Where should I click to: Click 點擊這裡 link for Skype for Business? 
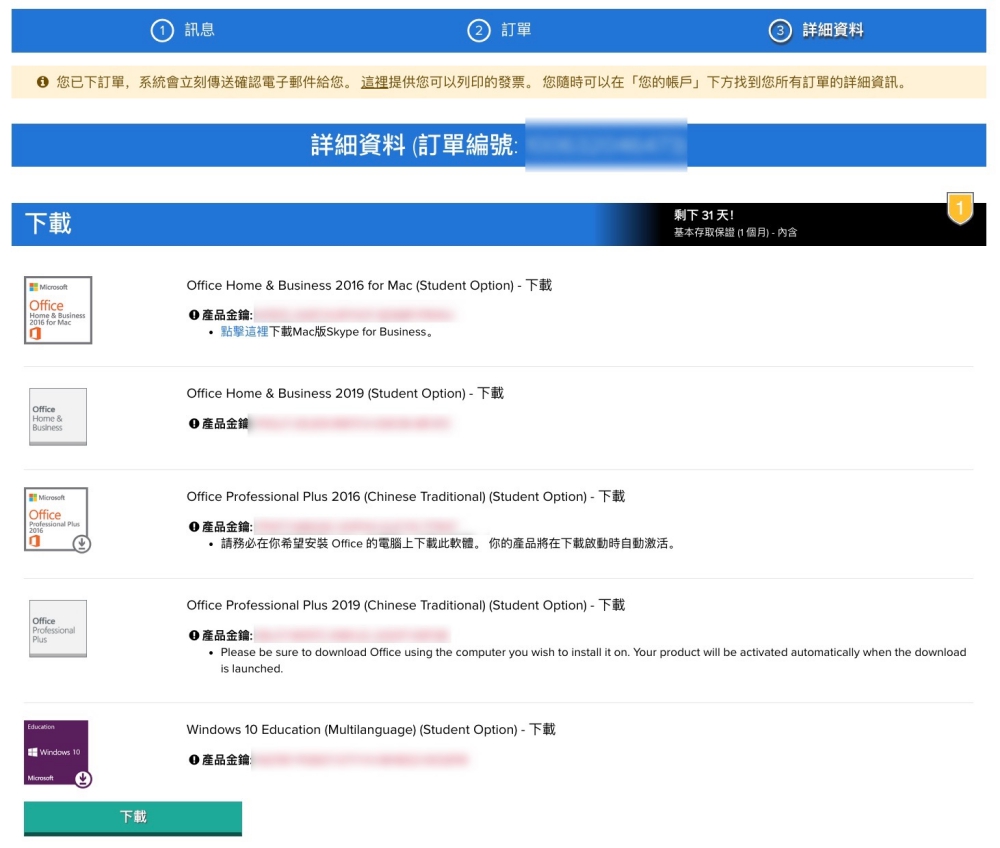(244, 332)
